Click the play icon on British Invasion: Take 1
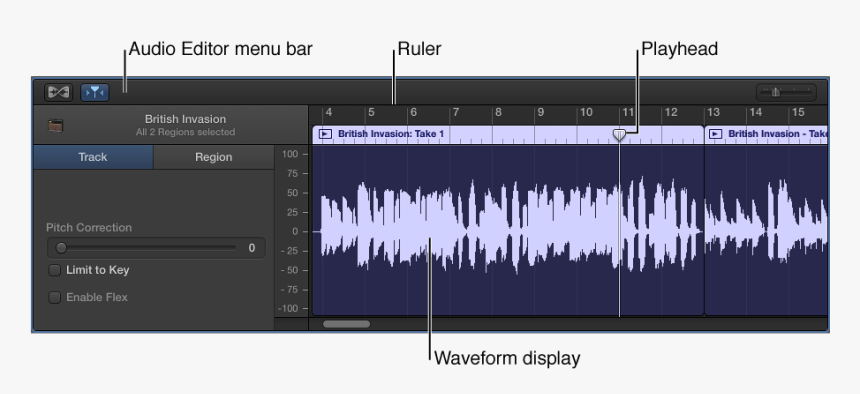 coord(325,134)
